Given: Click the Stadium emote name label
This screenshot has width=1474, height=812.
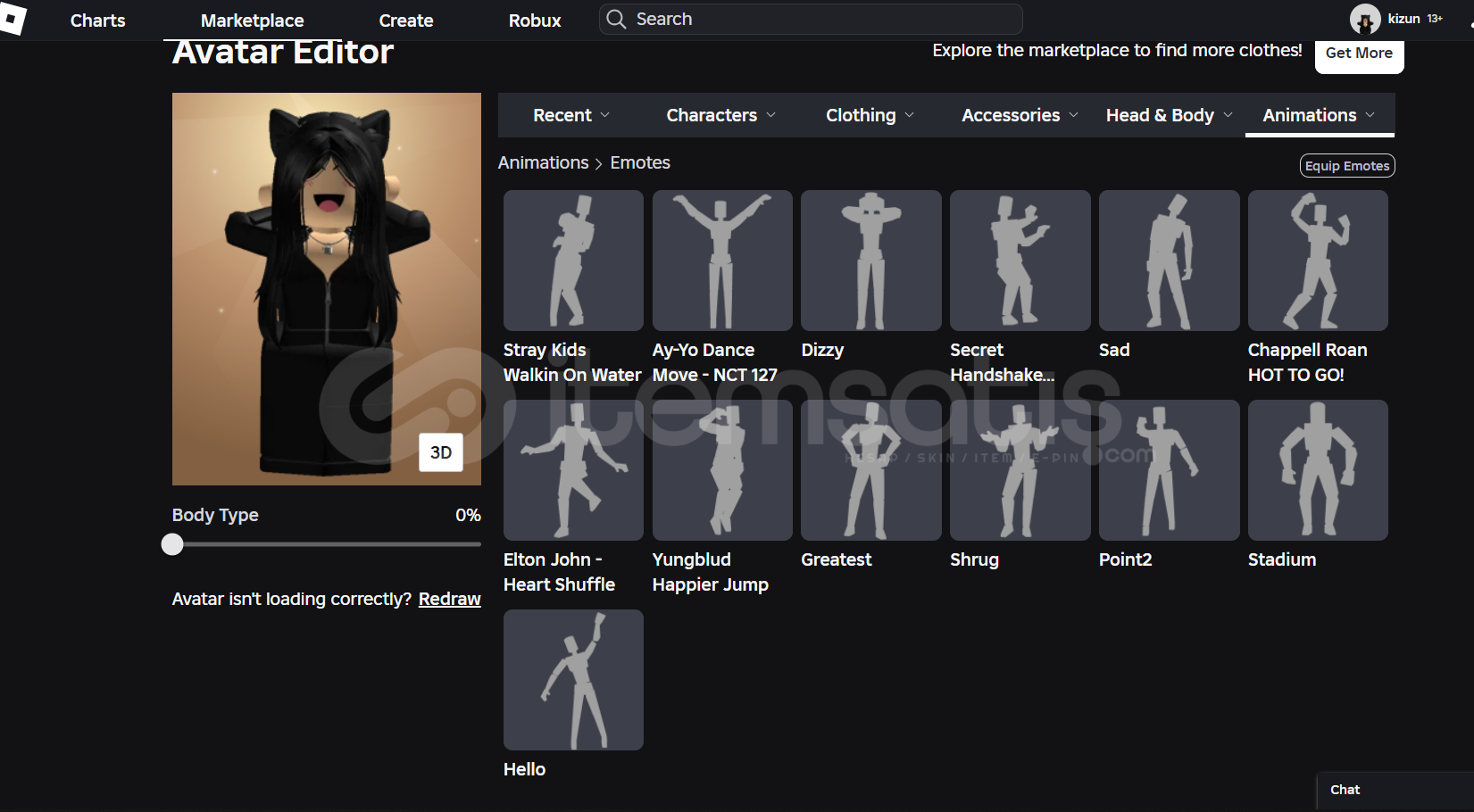Looking at the screenshot, I should click(1282, 559).
